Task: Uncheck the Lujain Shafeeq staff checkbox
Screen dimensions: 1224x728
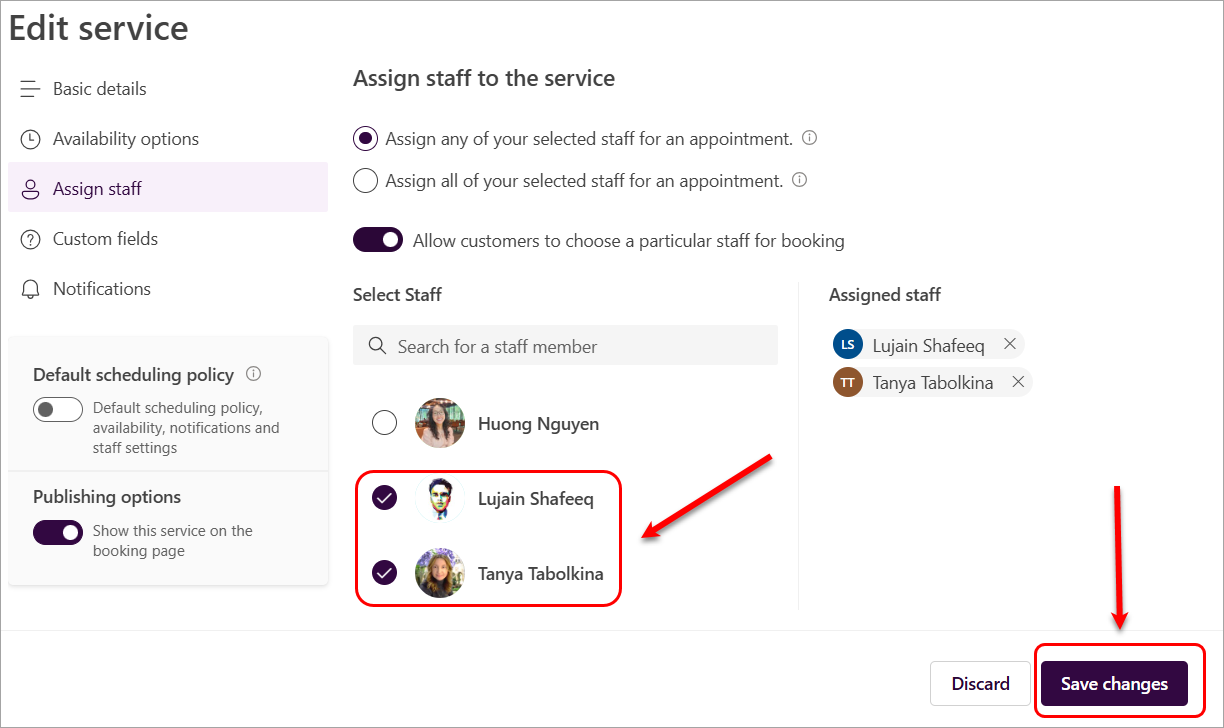Action: (384, 498)
